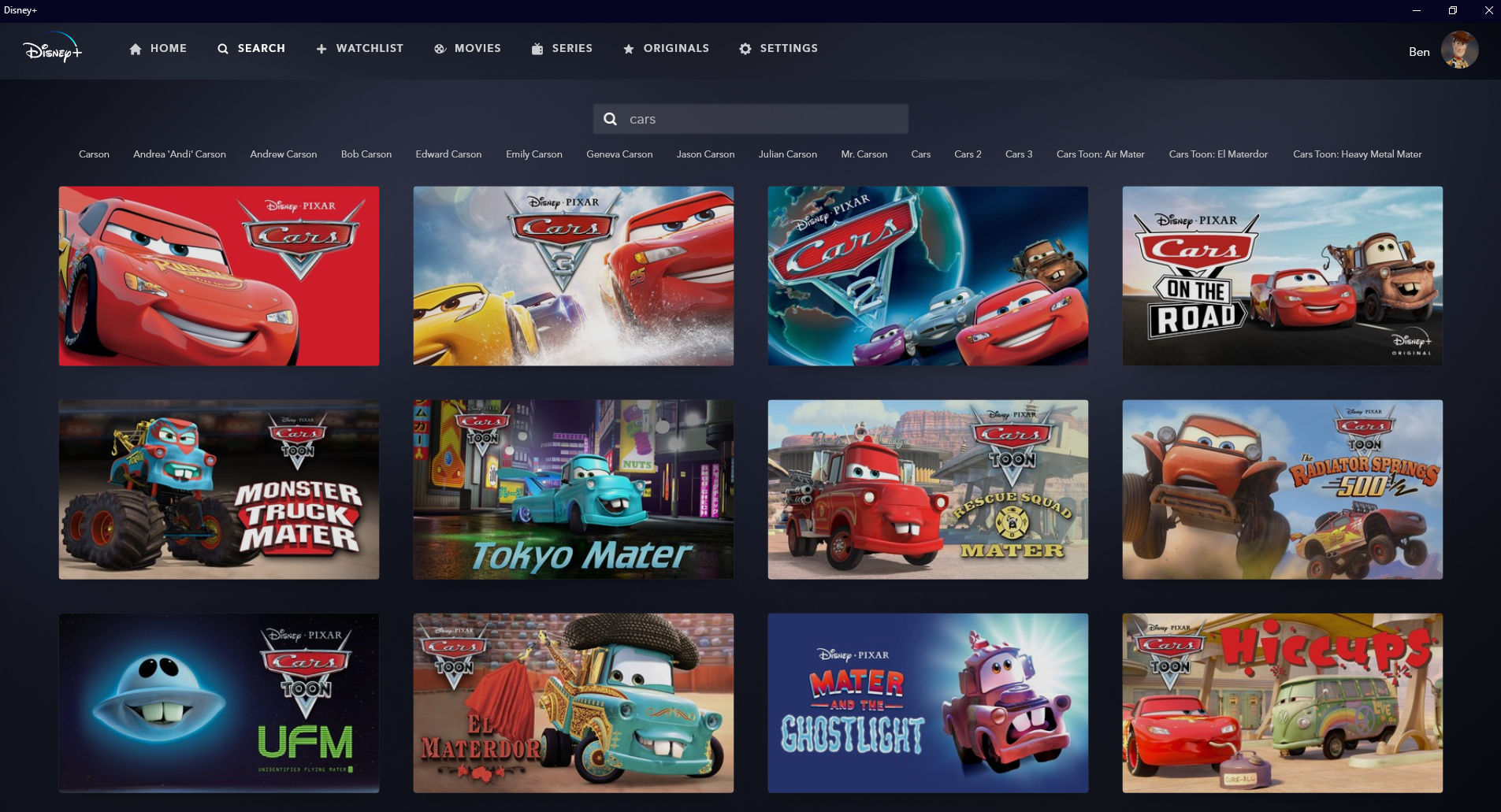
Task: Open the UFM Cars Toon thumbnail
Action: pyautogui.click(x=219, y=703)
